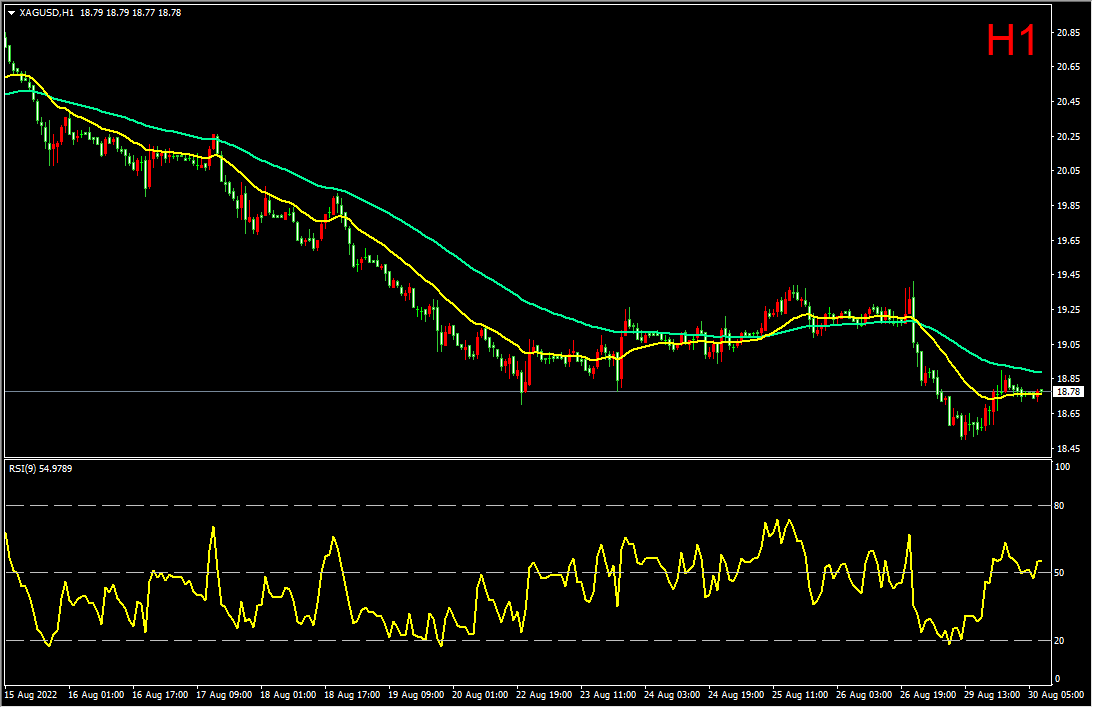This screenshot has width=1093, height=708.
Task: Click the 15 Aug 2022 date label
Action: (x=31, y=695)
